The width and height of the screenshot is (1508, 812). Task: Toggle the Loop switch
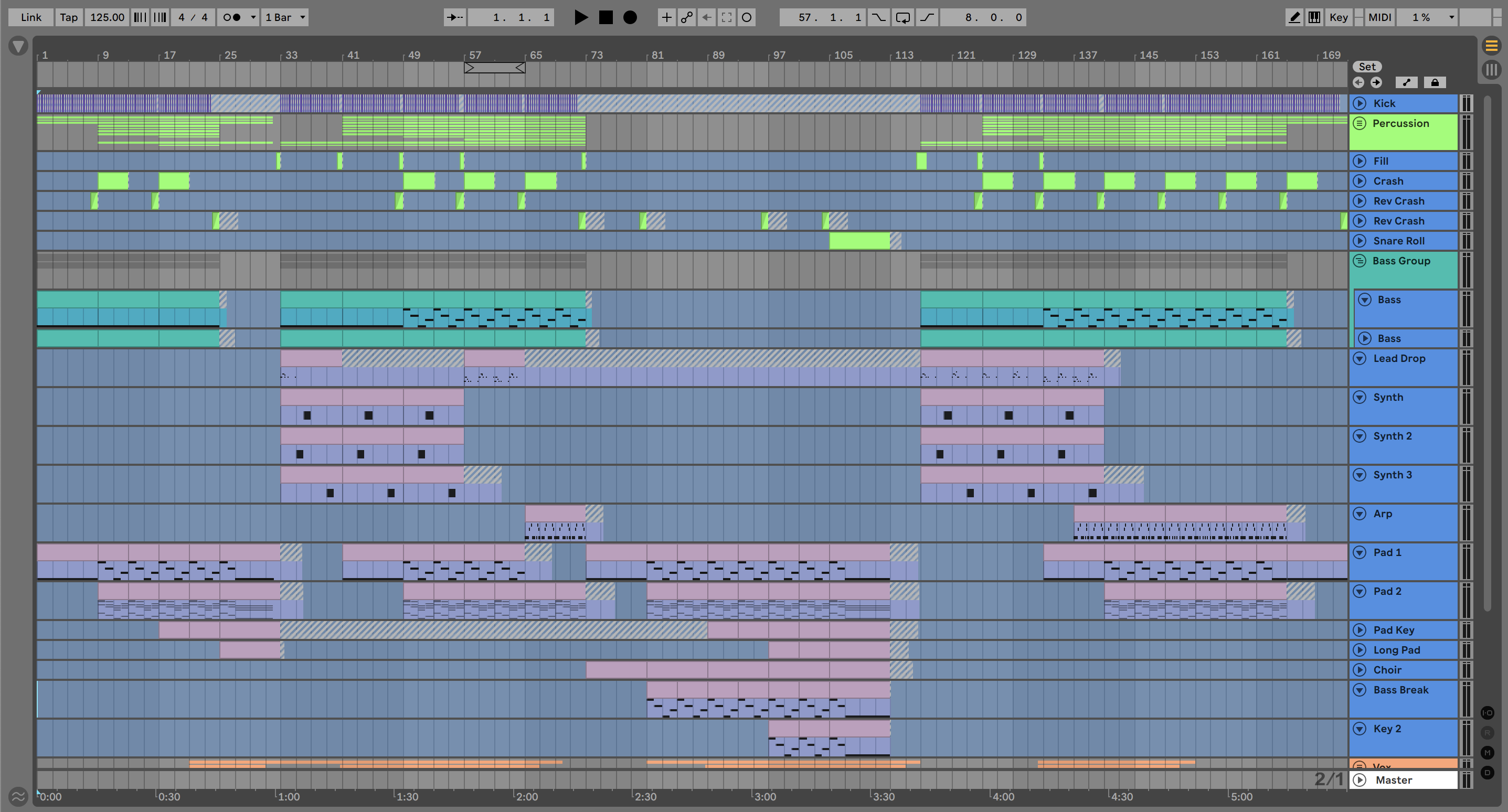coord(902,17)
